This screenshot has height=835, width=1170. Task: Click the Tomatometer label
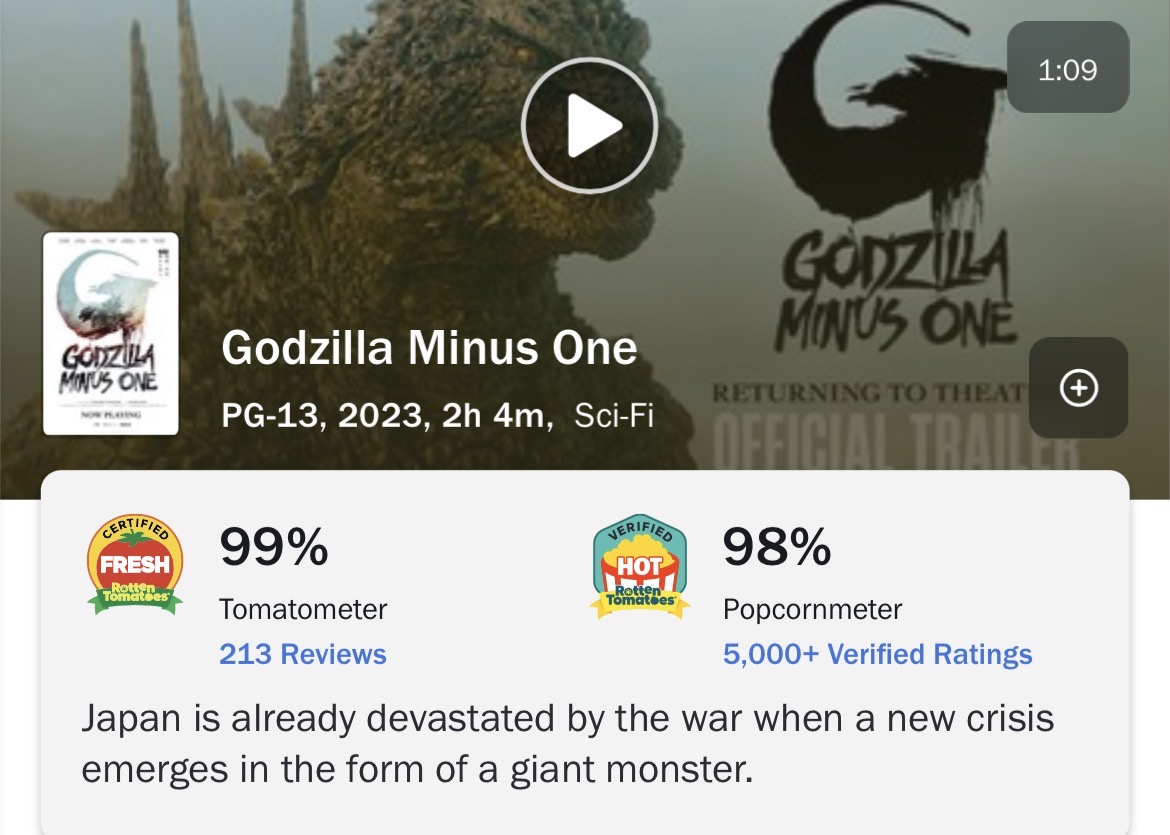(x=302, y=609)
